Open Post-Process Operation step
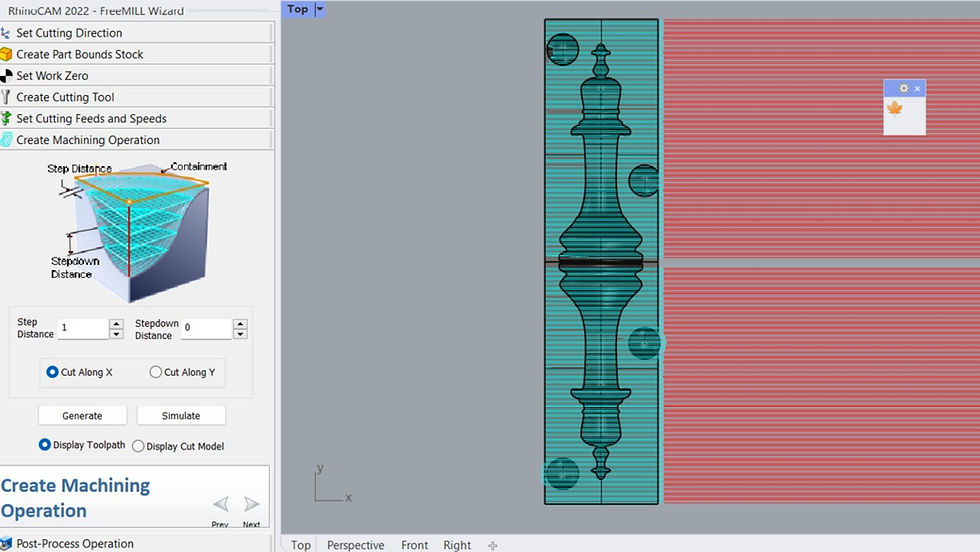Image resolution: width=980 pixels, height=552 pixels. (136, 543)
